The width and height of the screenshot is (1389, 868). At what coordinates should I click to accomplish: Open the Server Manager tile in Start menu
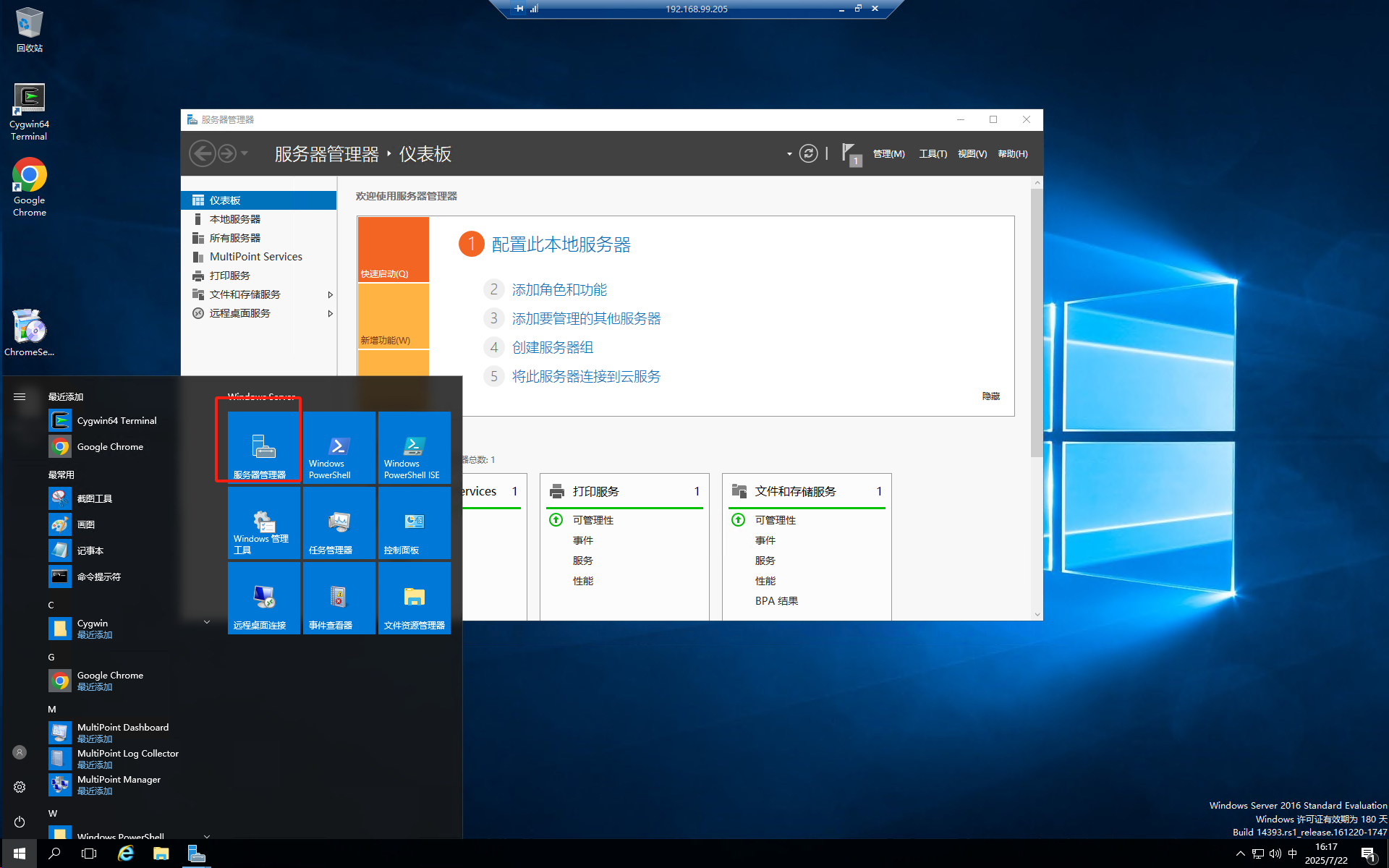(264, 447)
